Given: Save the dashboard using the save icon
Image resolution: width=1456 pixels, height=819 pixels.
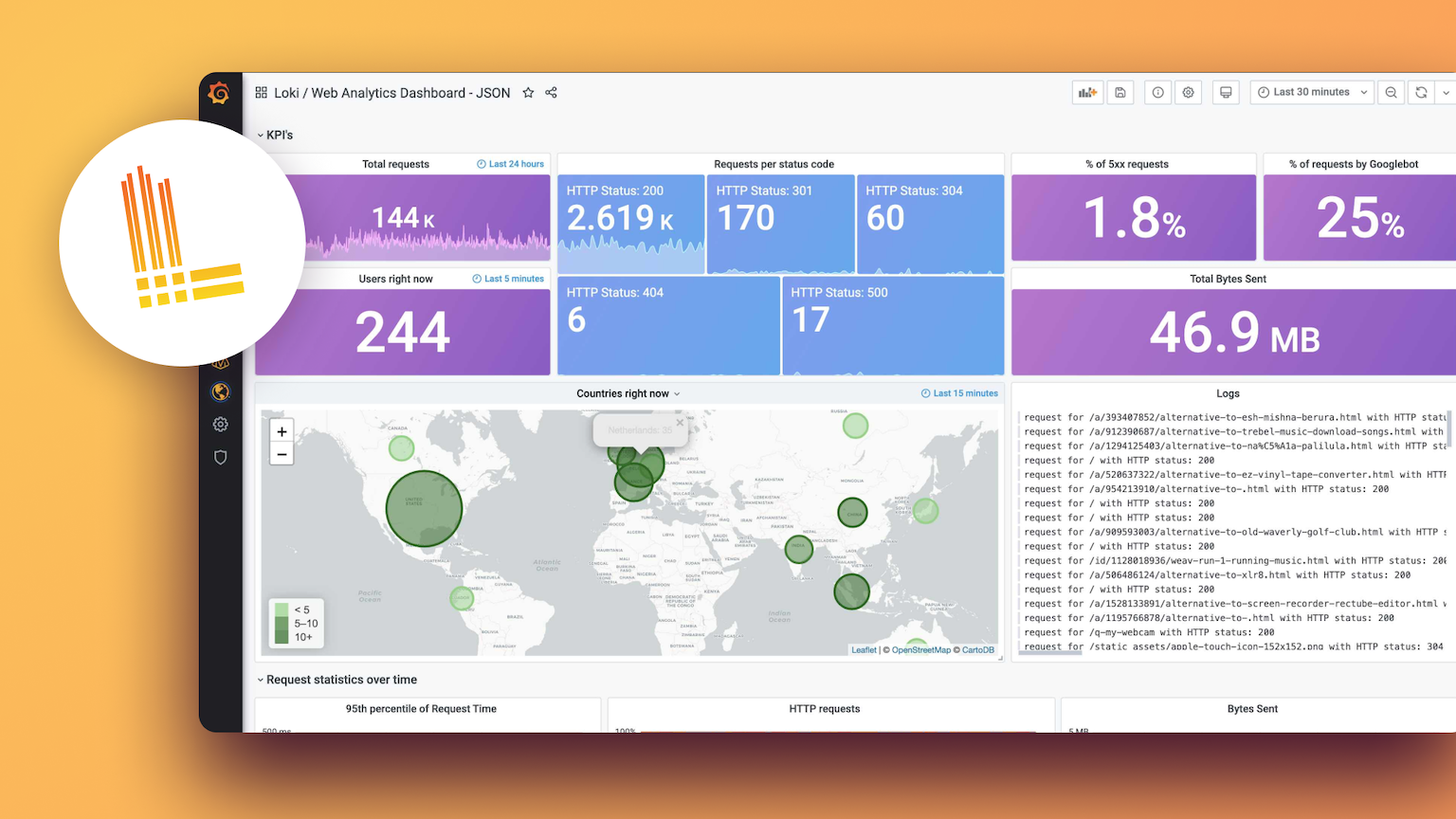Looking at the screenshot, I should coord(1120,92).
